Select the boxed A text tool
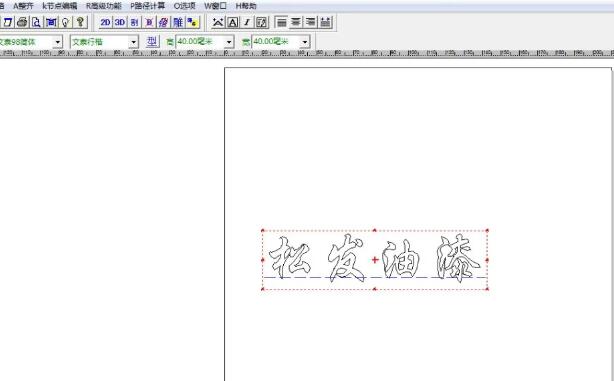Viewport: 614px width, 381px height. pos(233,22)
